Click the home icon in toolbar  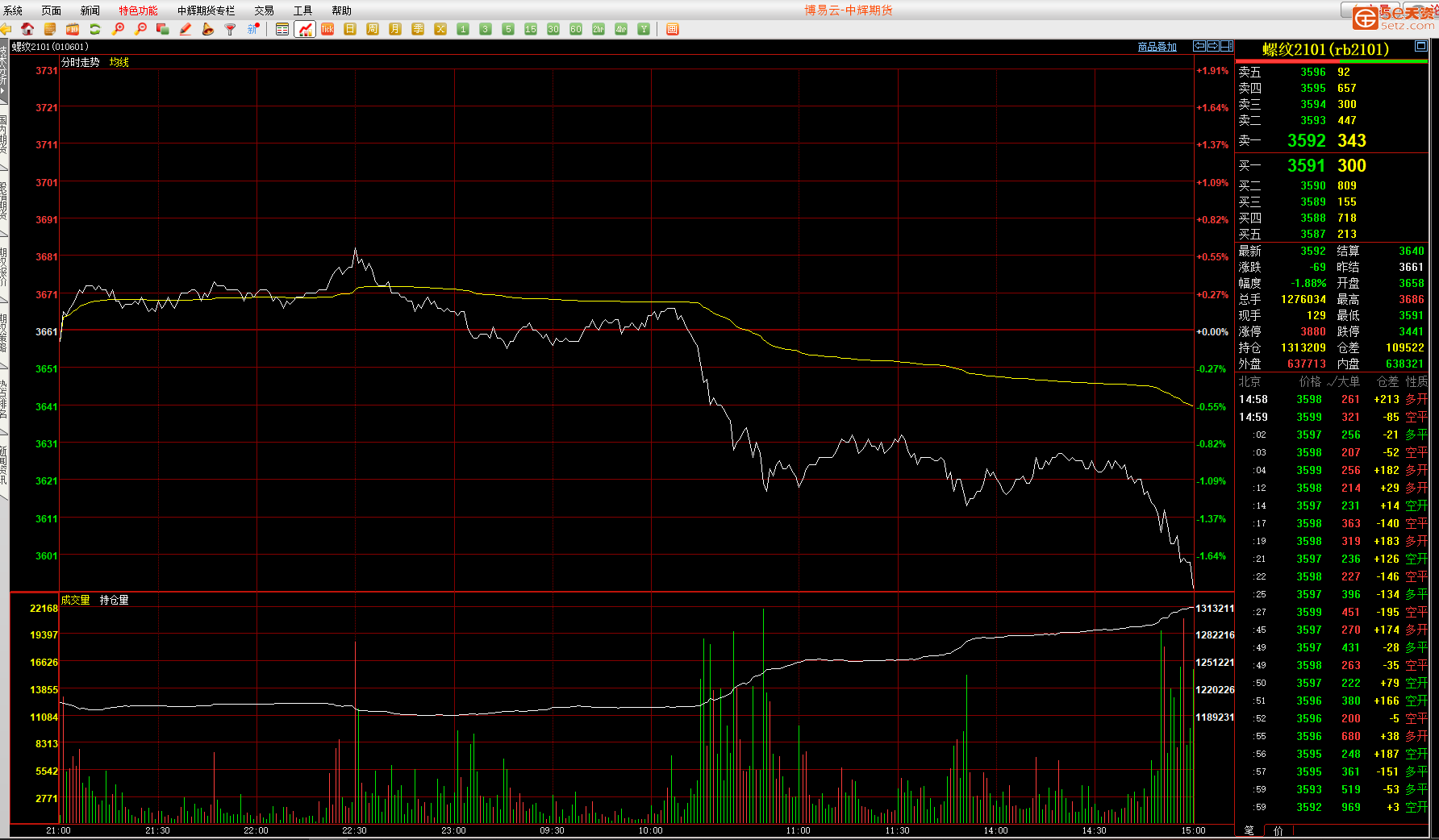(x=27, y=29)
